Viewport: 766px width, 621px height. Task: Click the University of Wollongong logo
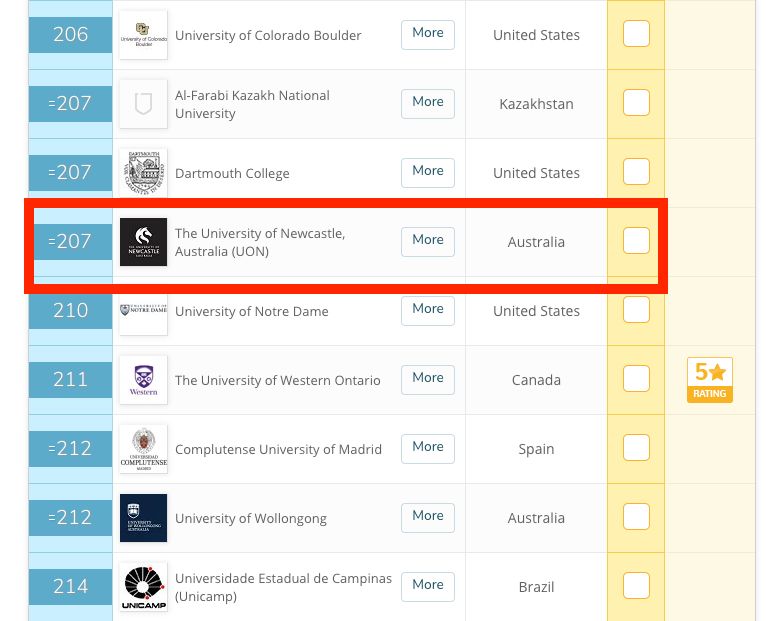143,518
